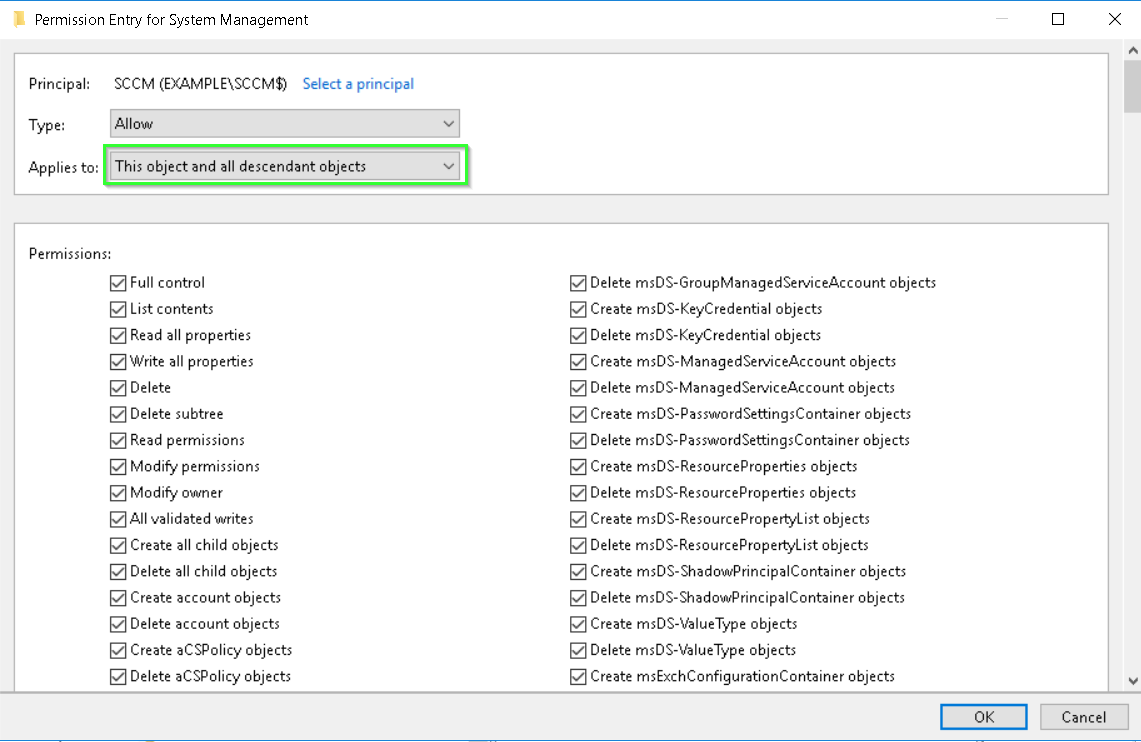The height and width of the screenshot is (742, 1141).
Task: Click the scrollbar up arrow
Action: [x=1132, y=49]
